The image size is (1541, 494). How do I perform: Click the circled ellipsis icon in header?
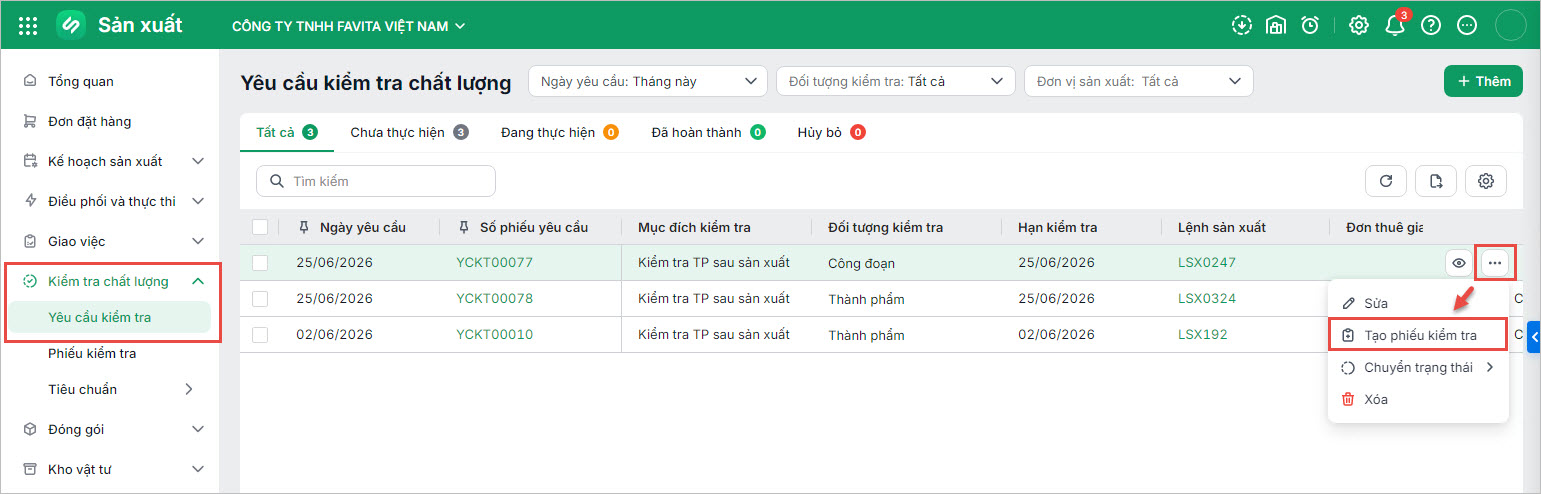click(x=1467, y=26)
